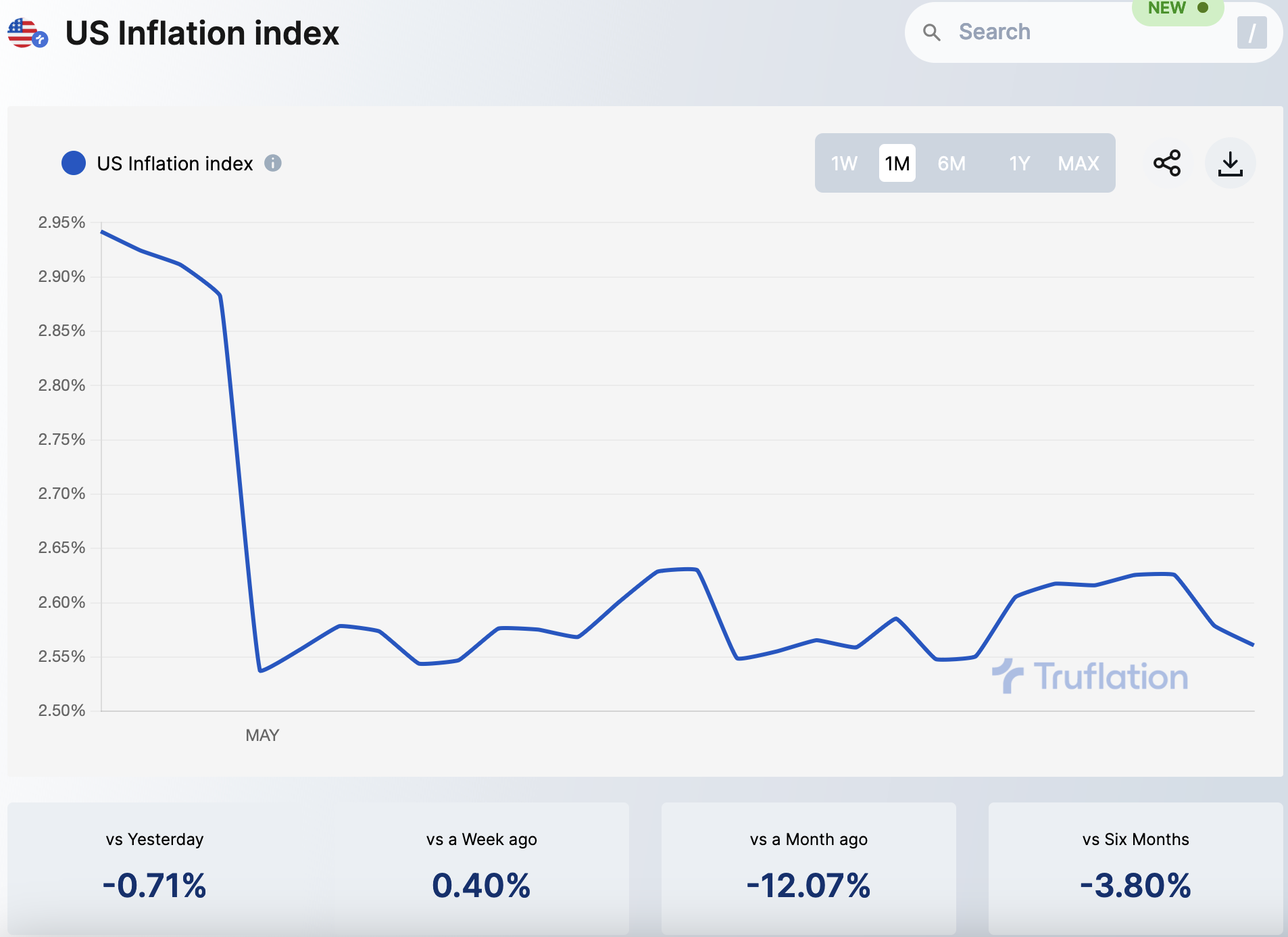Select the 1M time range
This screenshot has width=1288, height=937.
coord(897,163)
